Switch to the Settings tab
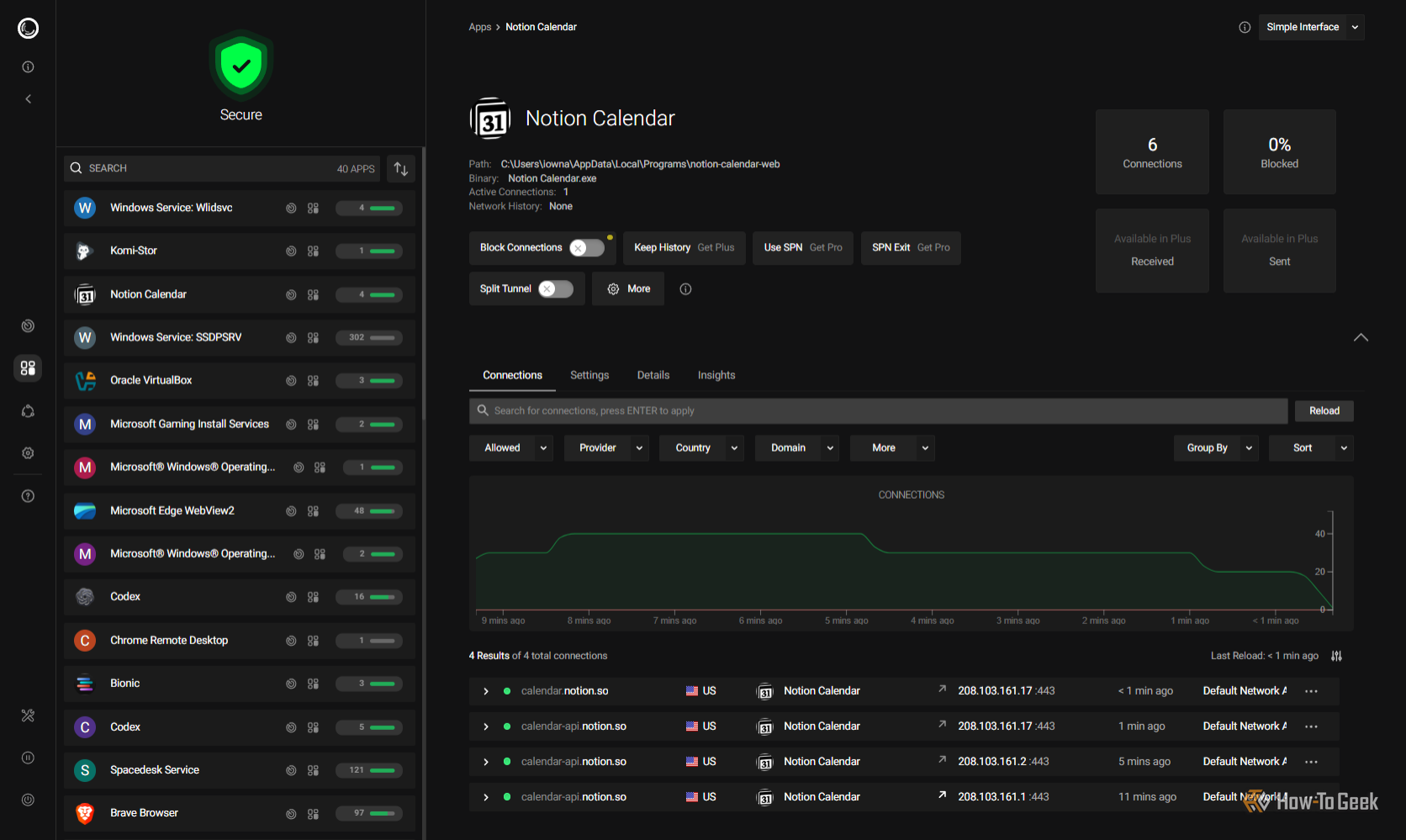The height and width of the screenshot is (840, 1406). click(x=589, y=375)
